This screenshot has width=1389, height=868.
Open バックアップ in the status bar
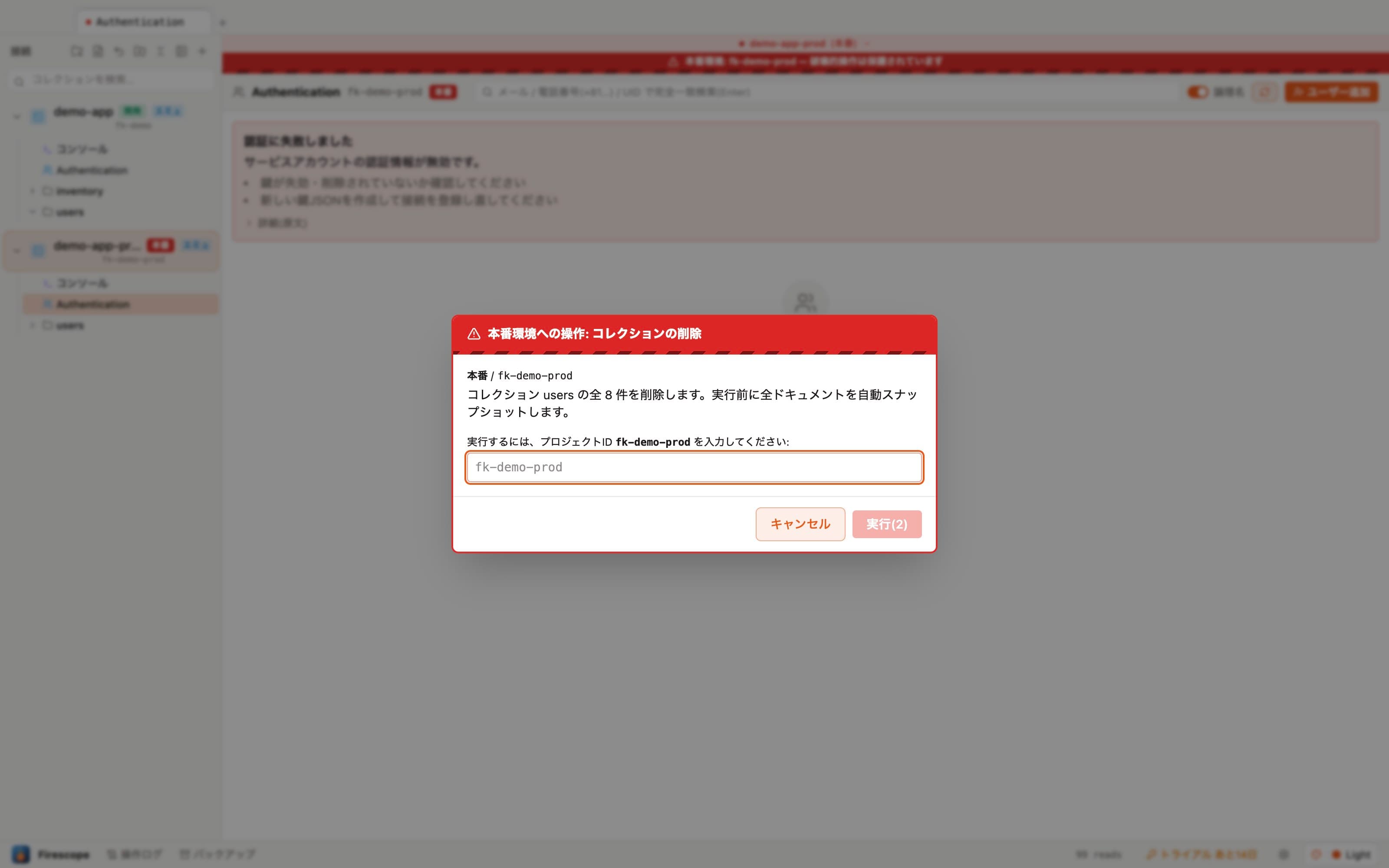217,854
